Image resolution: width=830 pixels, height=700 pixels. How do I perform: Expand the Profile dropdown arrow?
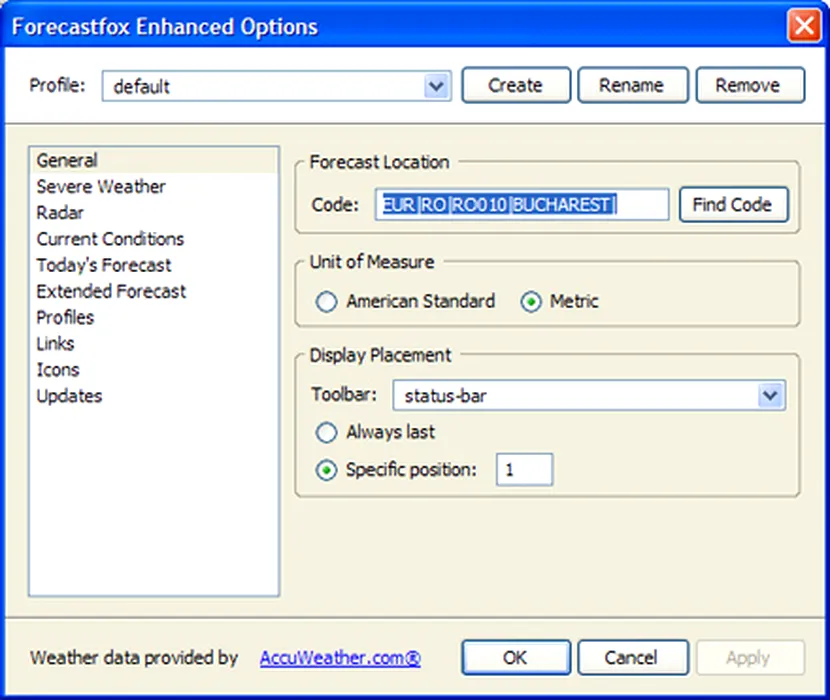click(x=436, y=86)
